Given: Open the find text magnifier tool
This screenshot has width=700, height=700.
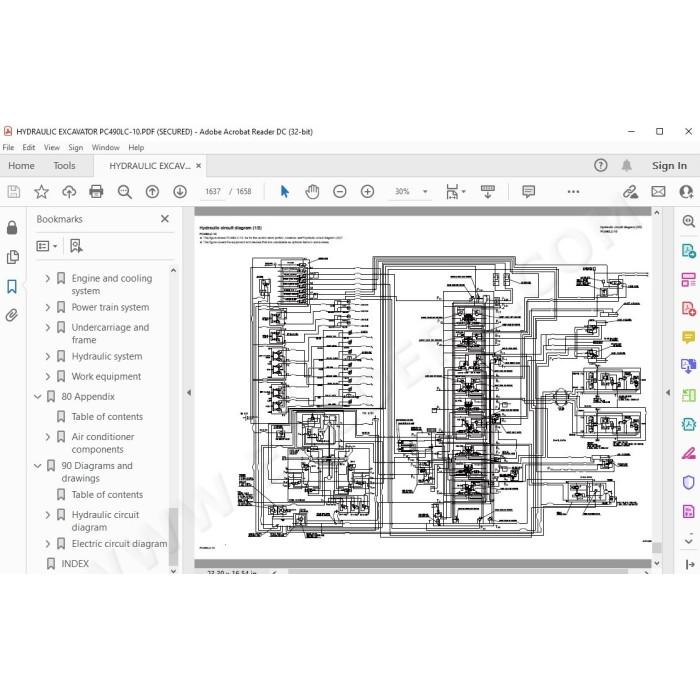Looking at the screenshot, I should click(125, 192).
